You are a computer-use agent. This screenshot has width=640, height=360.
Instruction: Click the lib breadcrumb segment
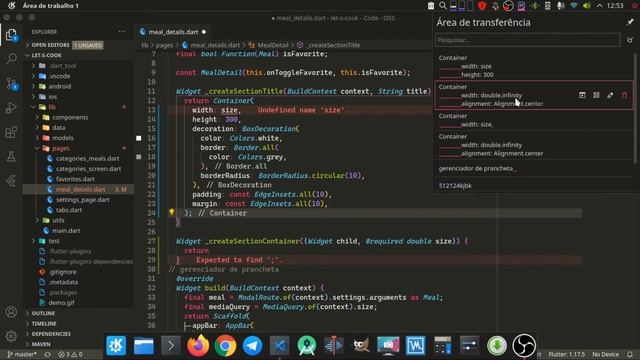click(144, 45)
